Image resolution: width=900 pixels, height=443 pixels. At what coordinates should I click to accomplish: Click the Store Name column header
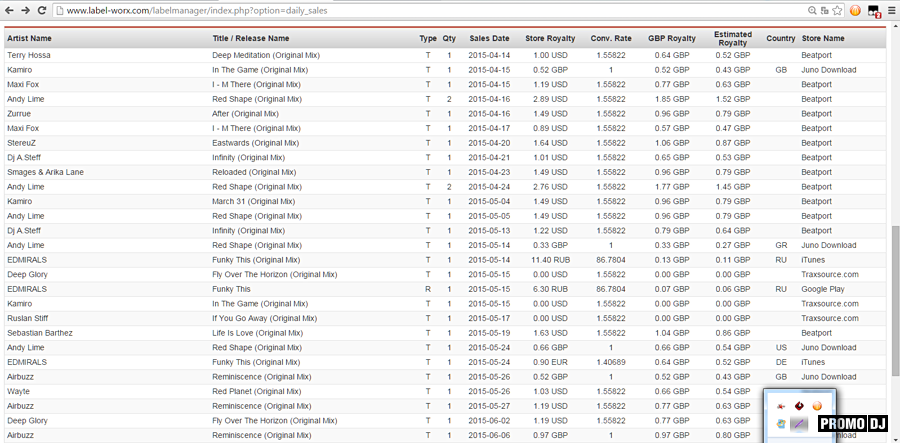(x=823, y=38)
